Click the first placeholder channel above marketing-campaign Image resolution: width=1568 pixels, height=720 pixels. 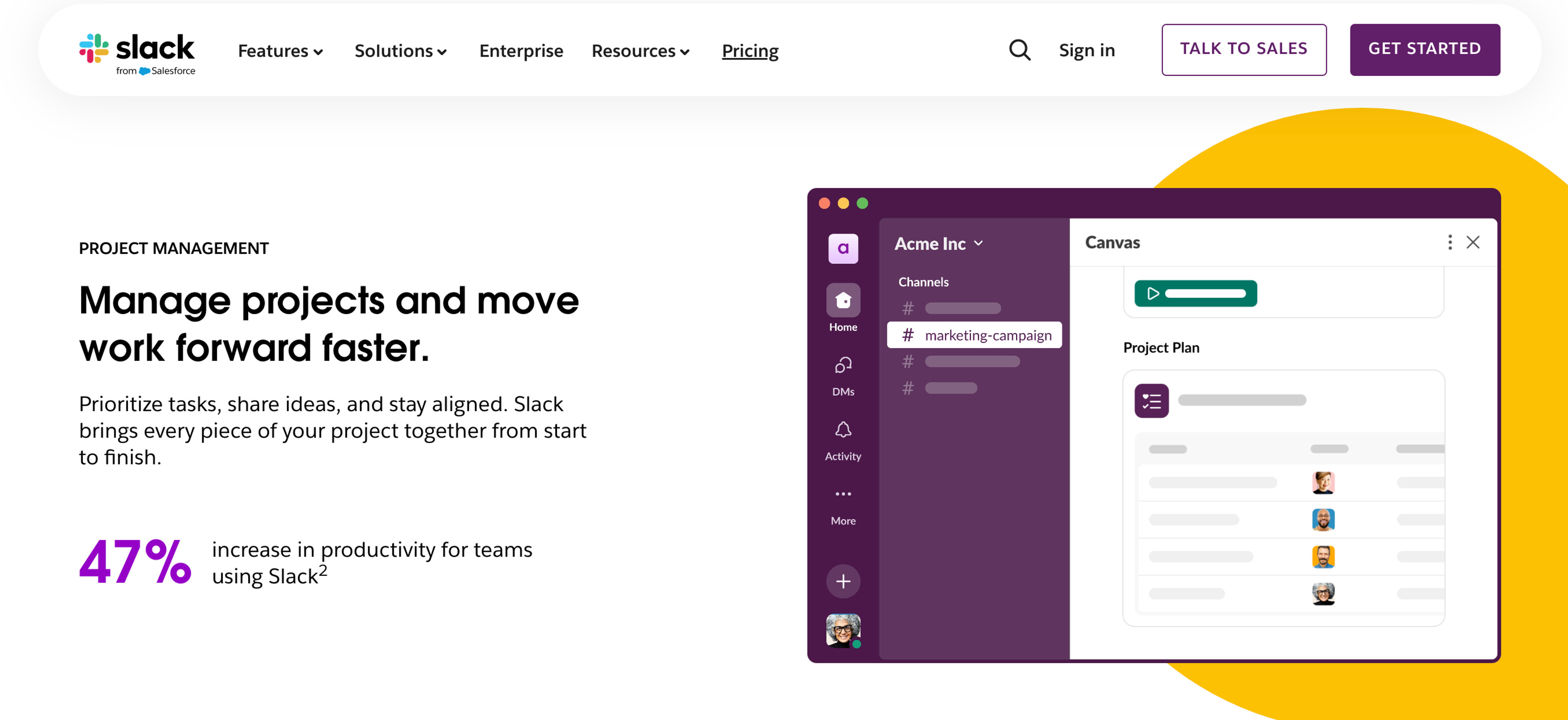pos(951,309)
